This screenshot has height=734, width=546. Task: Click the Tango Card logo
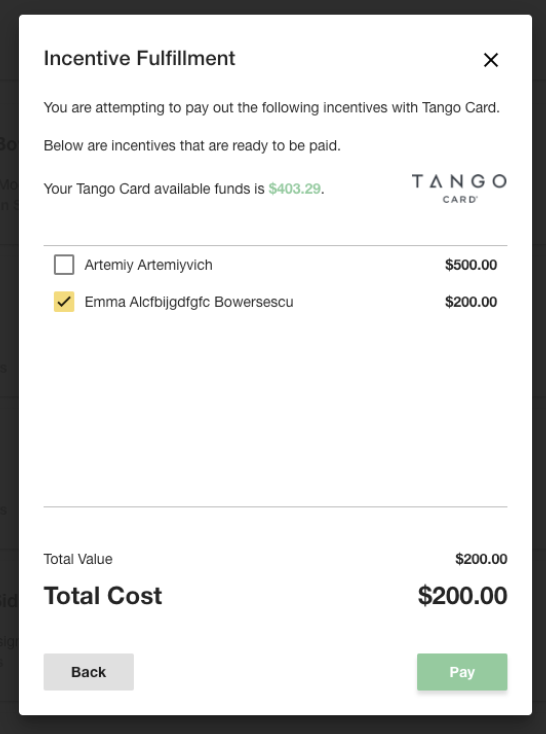tap(459, 188)
